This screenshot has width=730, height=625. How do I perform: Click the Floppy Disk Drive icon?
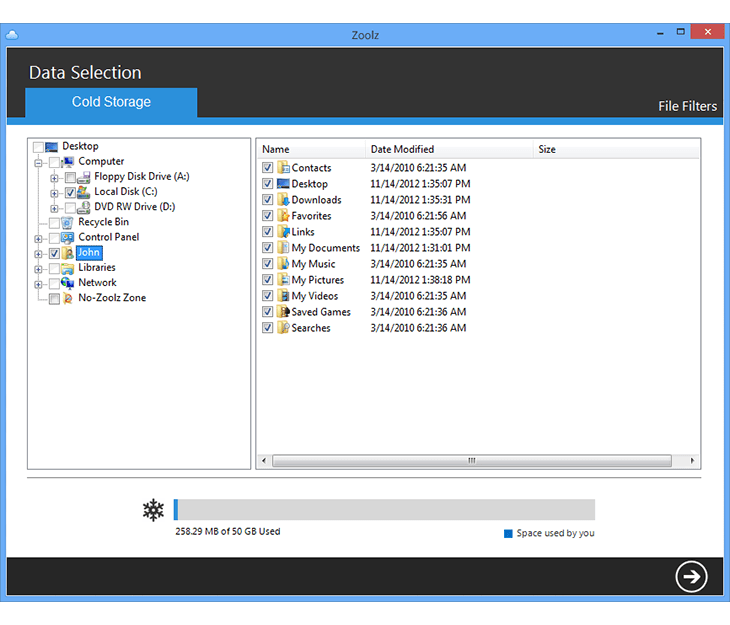click(84, 177)
